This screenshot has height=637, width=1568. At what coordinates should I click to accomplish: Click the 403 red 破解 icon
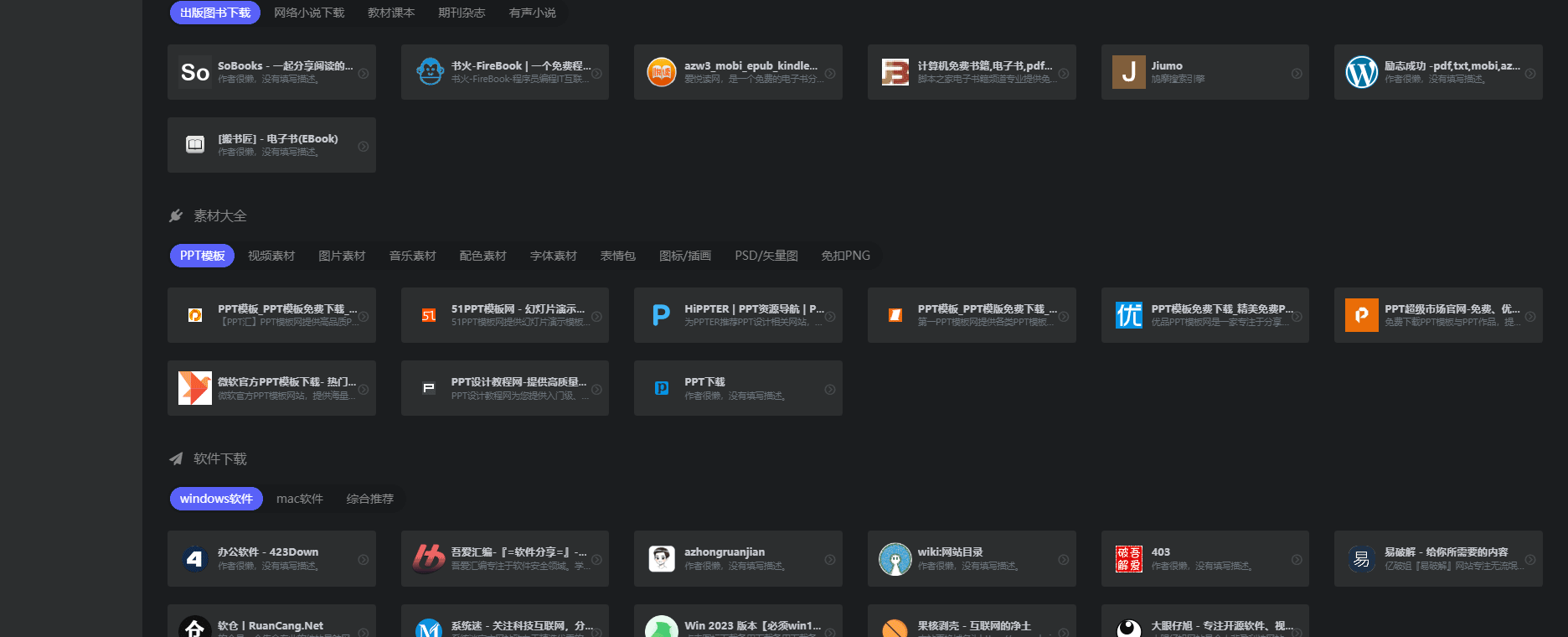(x=1129, y=558)
